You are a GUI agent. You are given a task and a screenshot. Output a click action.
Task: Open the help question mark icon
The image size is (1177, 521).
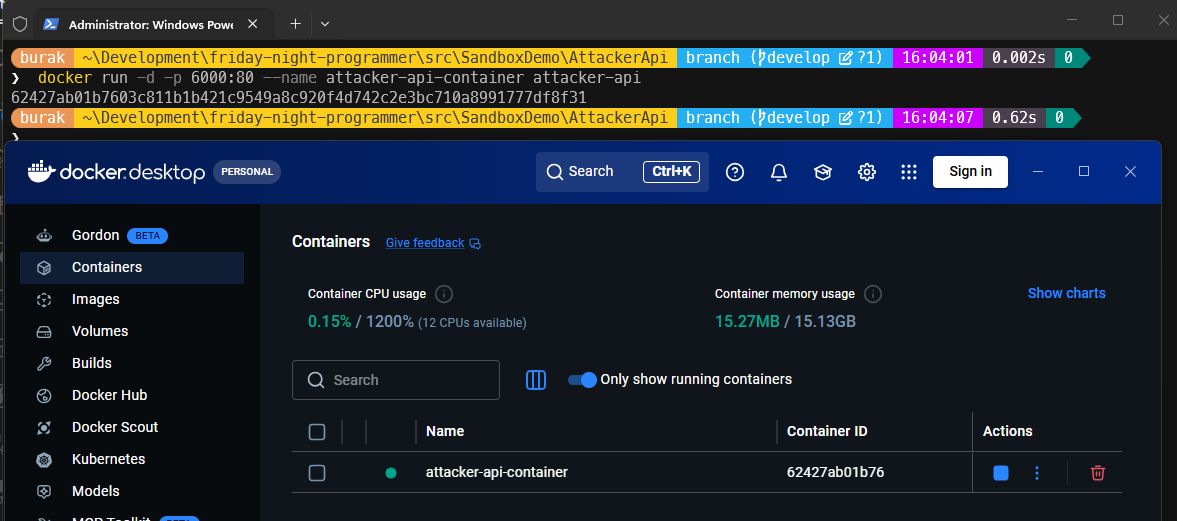pyautogui.click(x=735, y=172)
